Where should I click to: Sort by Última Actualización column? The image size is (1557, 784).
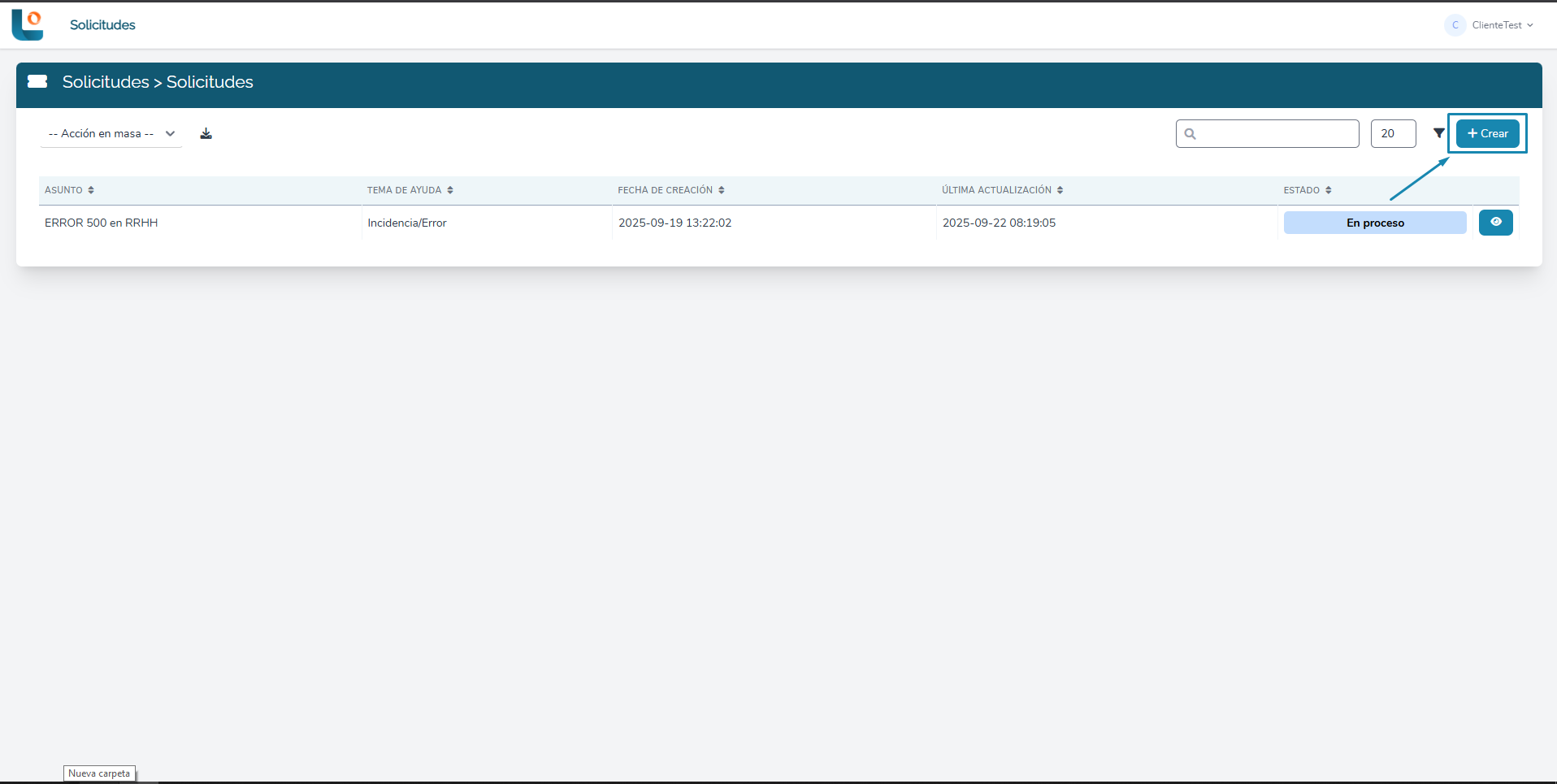(x=1060, y=190)
